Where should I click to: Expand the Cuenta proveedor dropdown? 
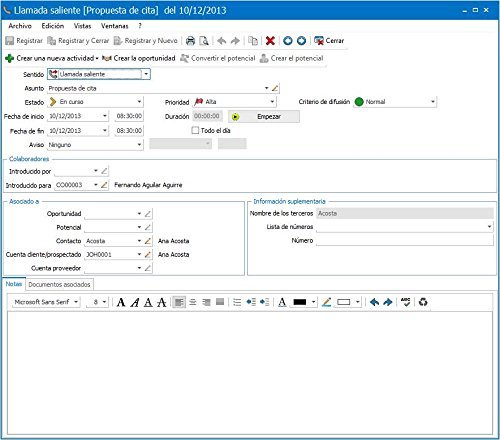click(x=139, y=268)
